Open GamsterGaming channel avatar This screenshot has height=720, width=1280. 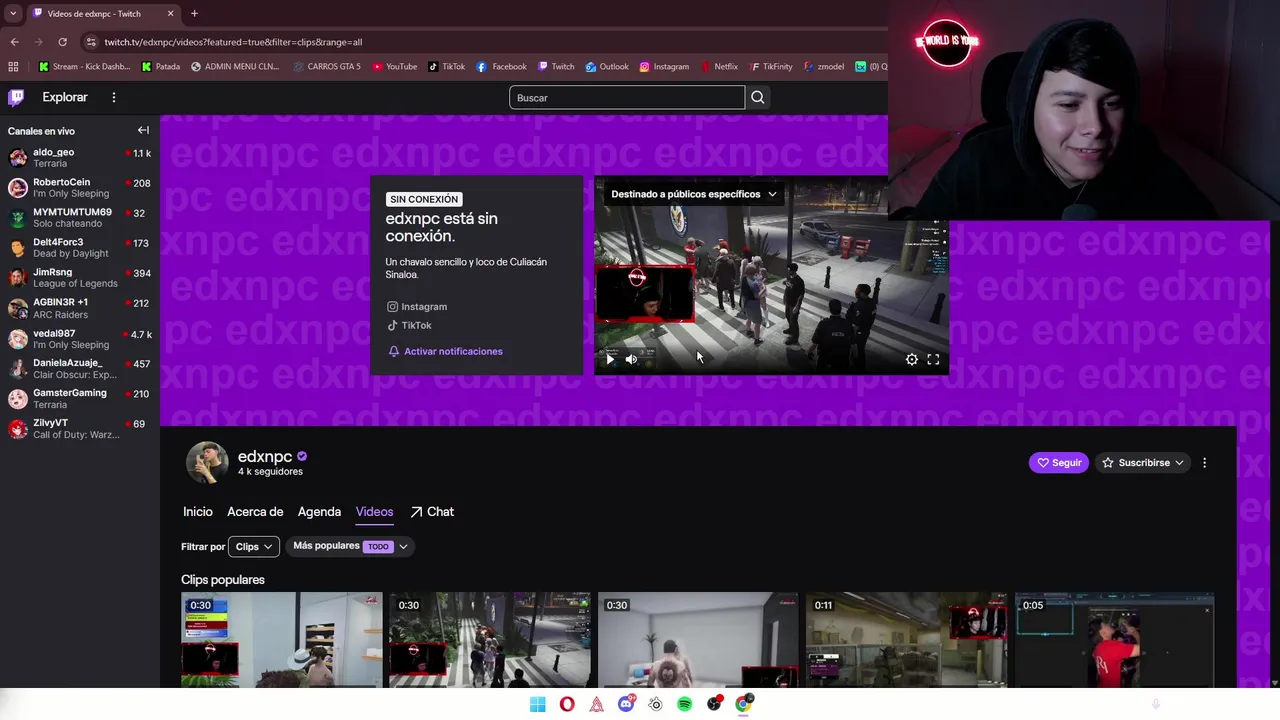pyautogui.click(x=17, y=398)
